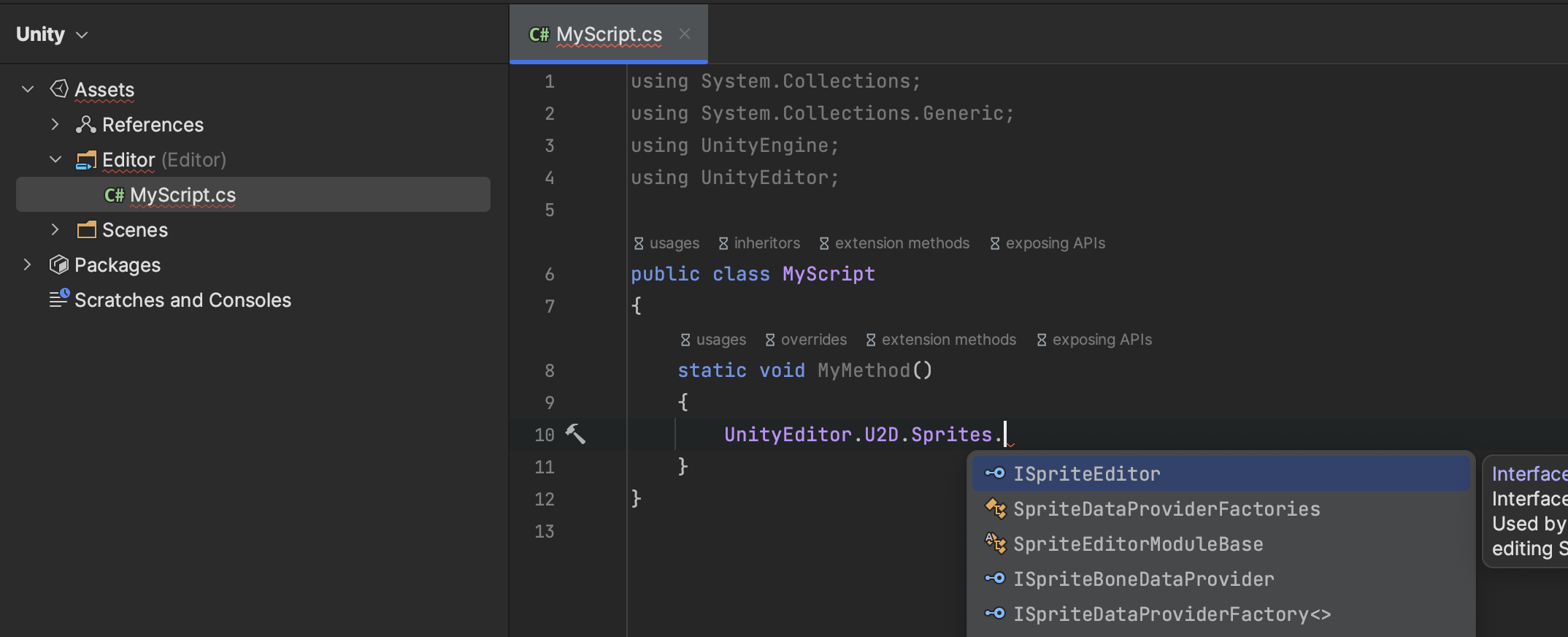Screen dimensions: 1568x637
Task: Click the Scenes folder icon
Action: coord(86,229)
